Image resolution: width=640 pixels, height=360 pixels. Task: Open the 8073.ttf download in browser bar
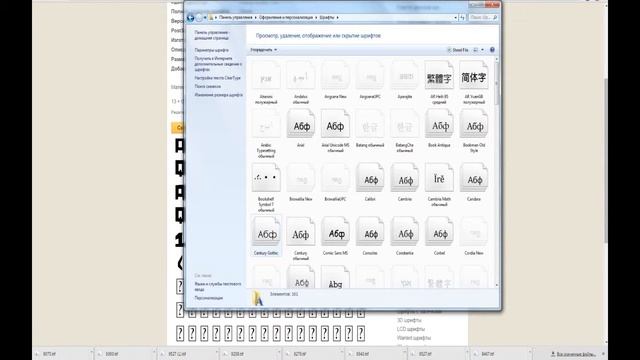(x=62, y=354)
